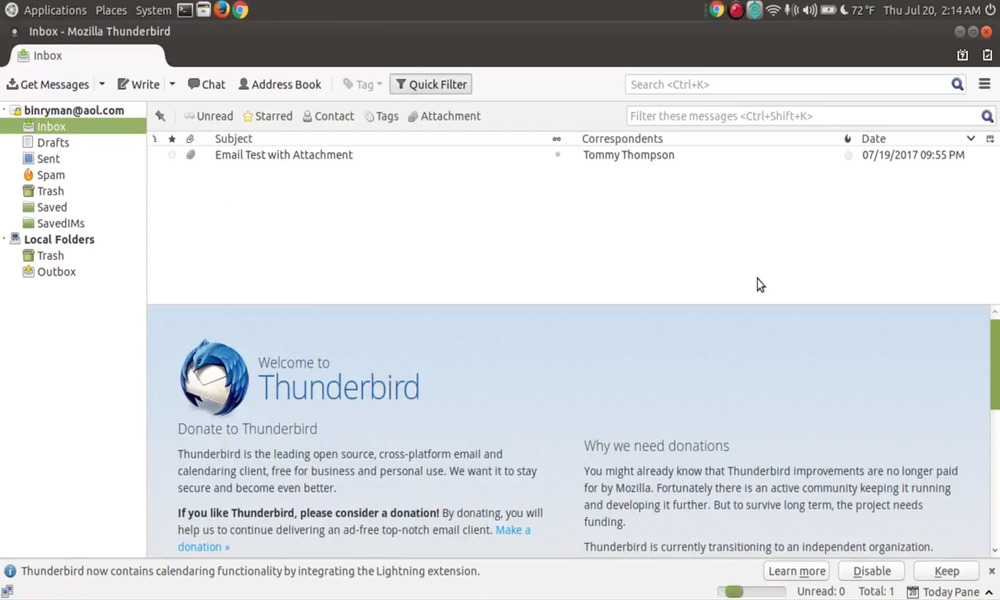
Task: Toggle the Attachment message filter
Action: (444, 116)
